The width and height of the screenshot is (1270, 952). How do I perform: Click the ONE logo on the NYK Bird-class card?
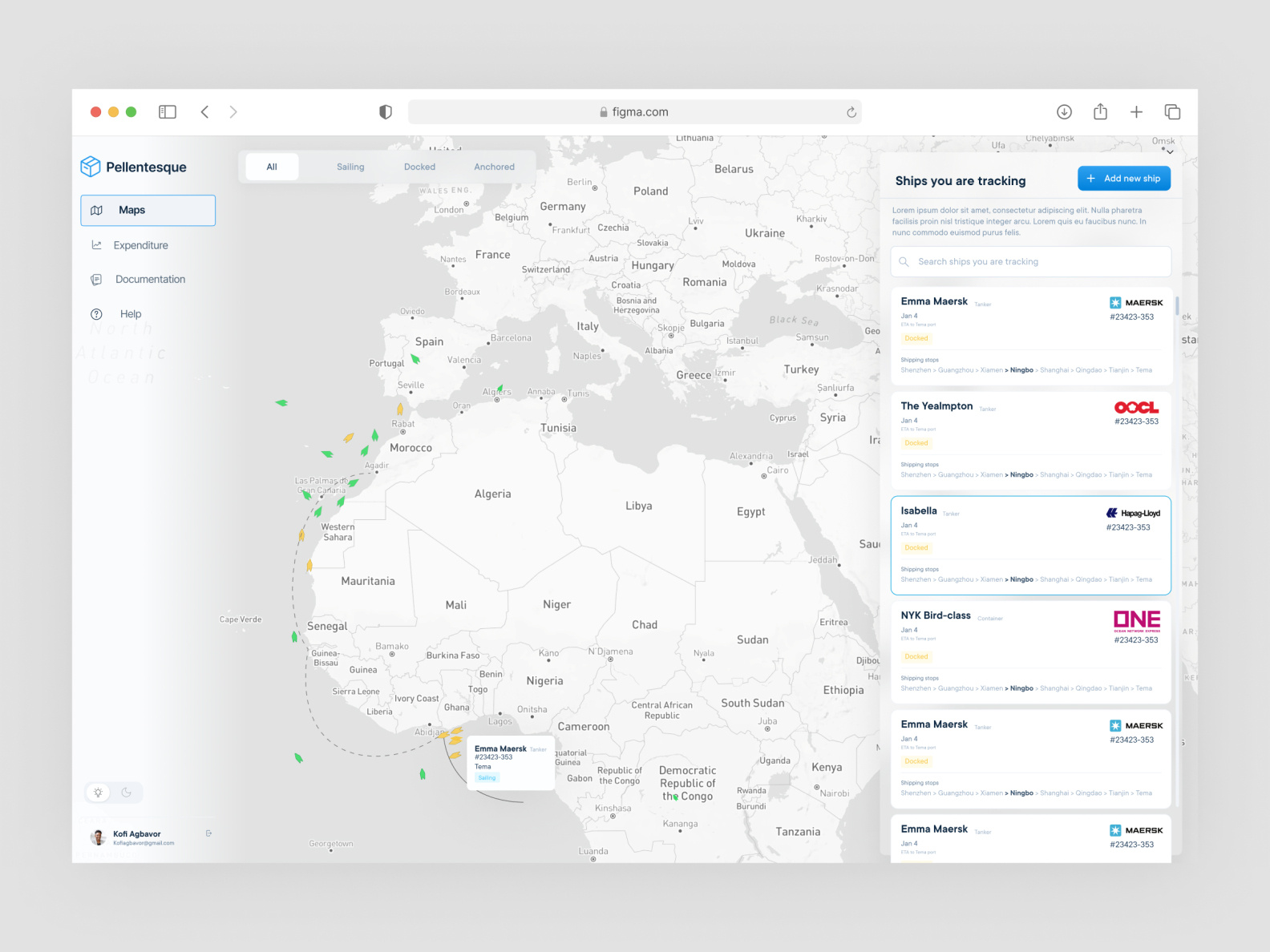(1137, 621)
